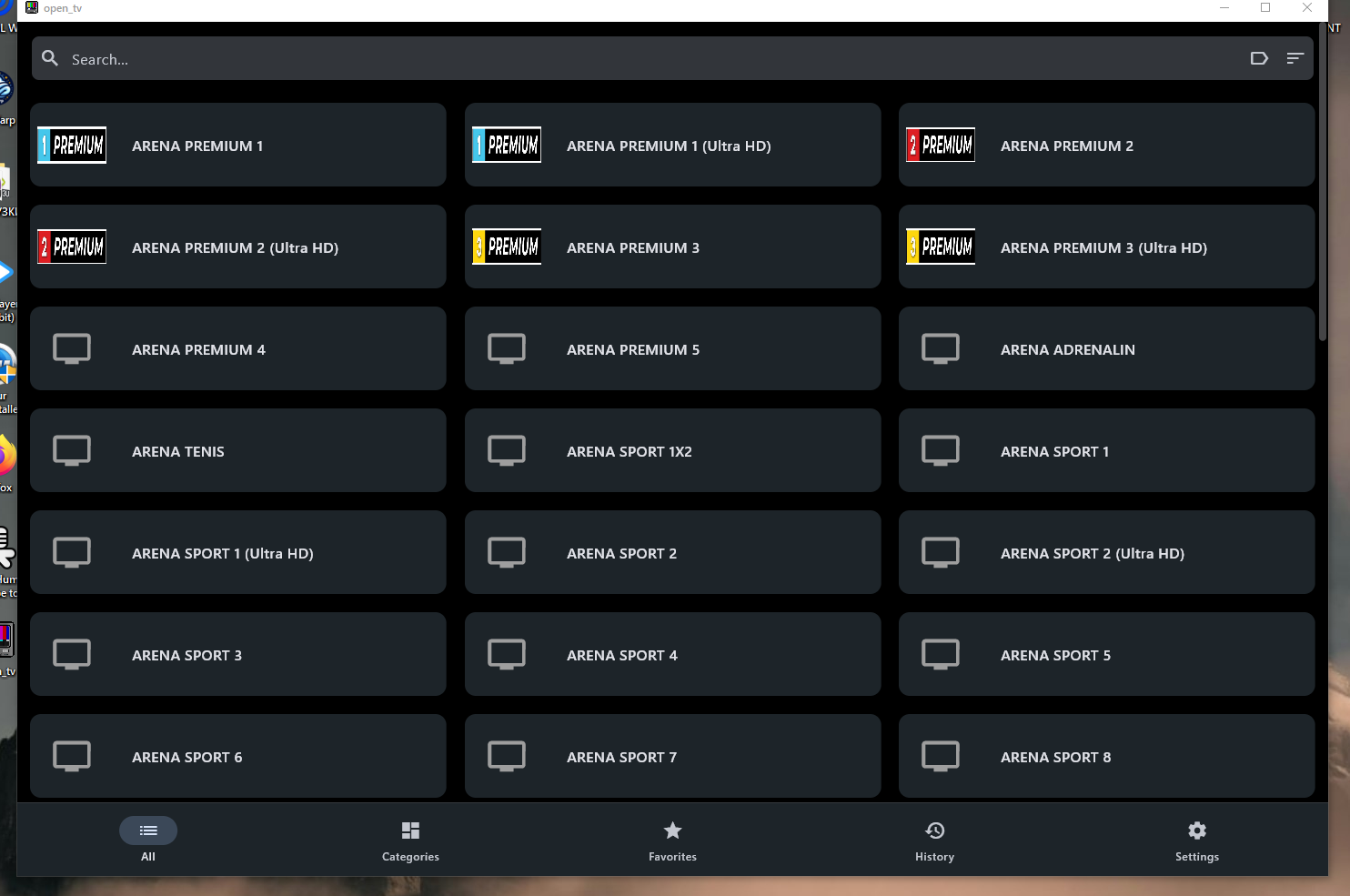Image resolution: width=1350 pixels, height=896 pixels.
Task: Select the ARENA TENIS channel name
Action: point(178,451)
